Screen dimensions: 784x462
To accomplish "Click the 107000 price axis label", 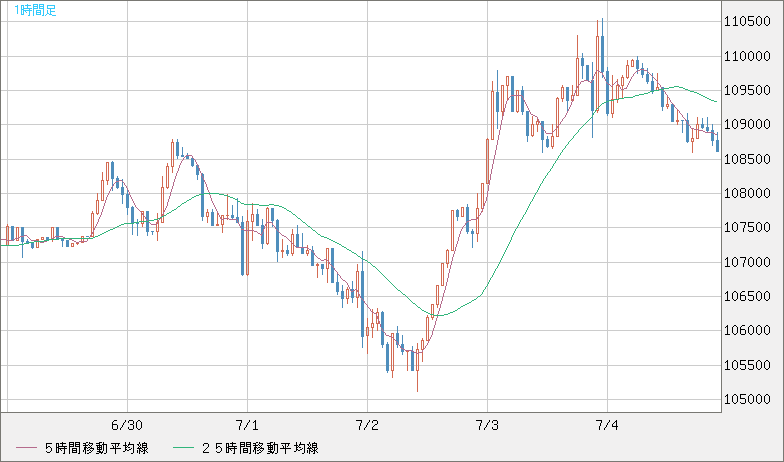I will (x=747, y=262).
